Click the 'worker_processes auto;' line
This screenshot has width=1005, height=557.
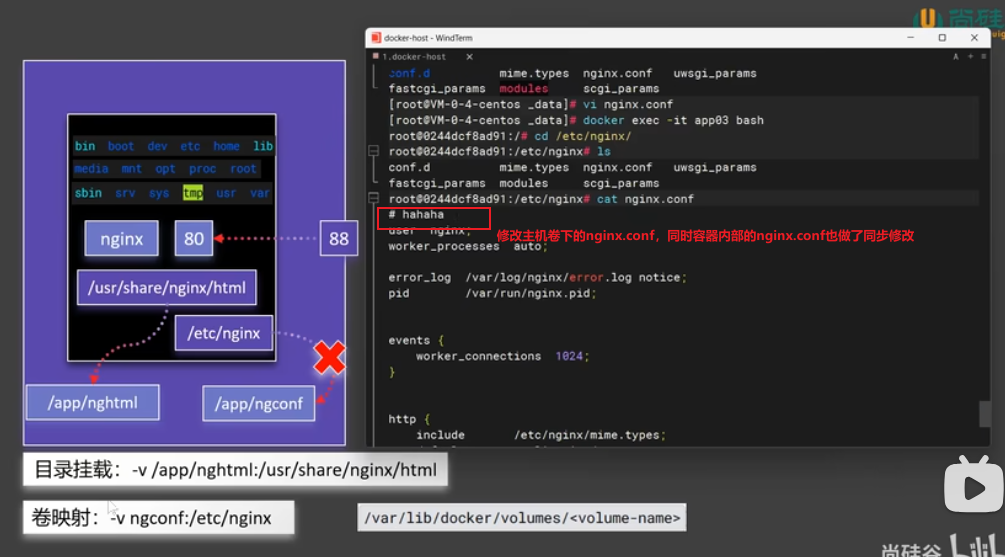[x=468, y=246]
